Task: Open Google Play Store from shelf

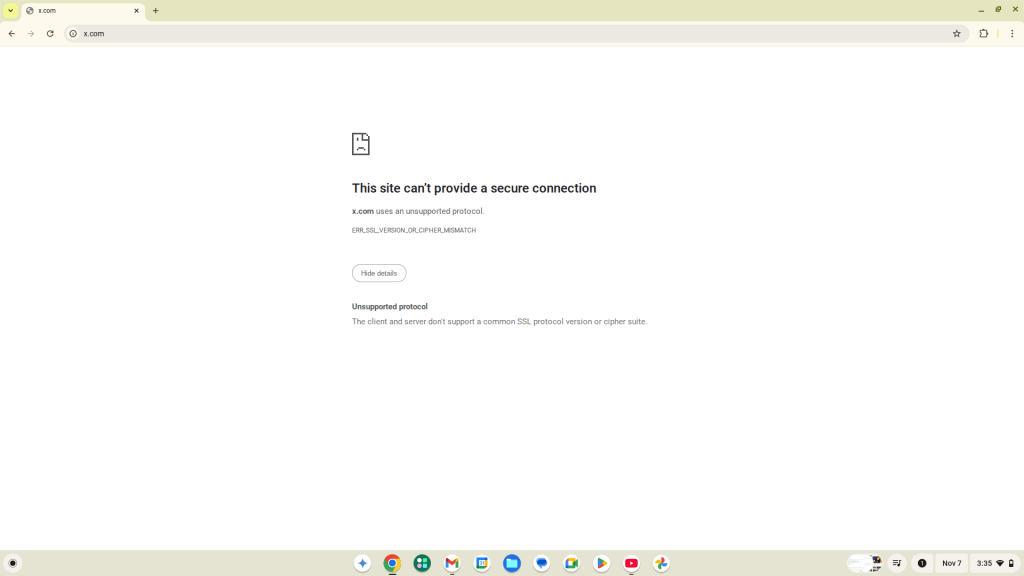Action: (x=601, y=563)
